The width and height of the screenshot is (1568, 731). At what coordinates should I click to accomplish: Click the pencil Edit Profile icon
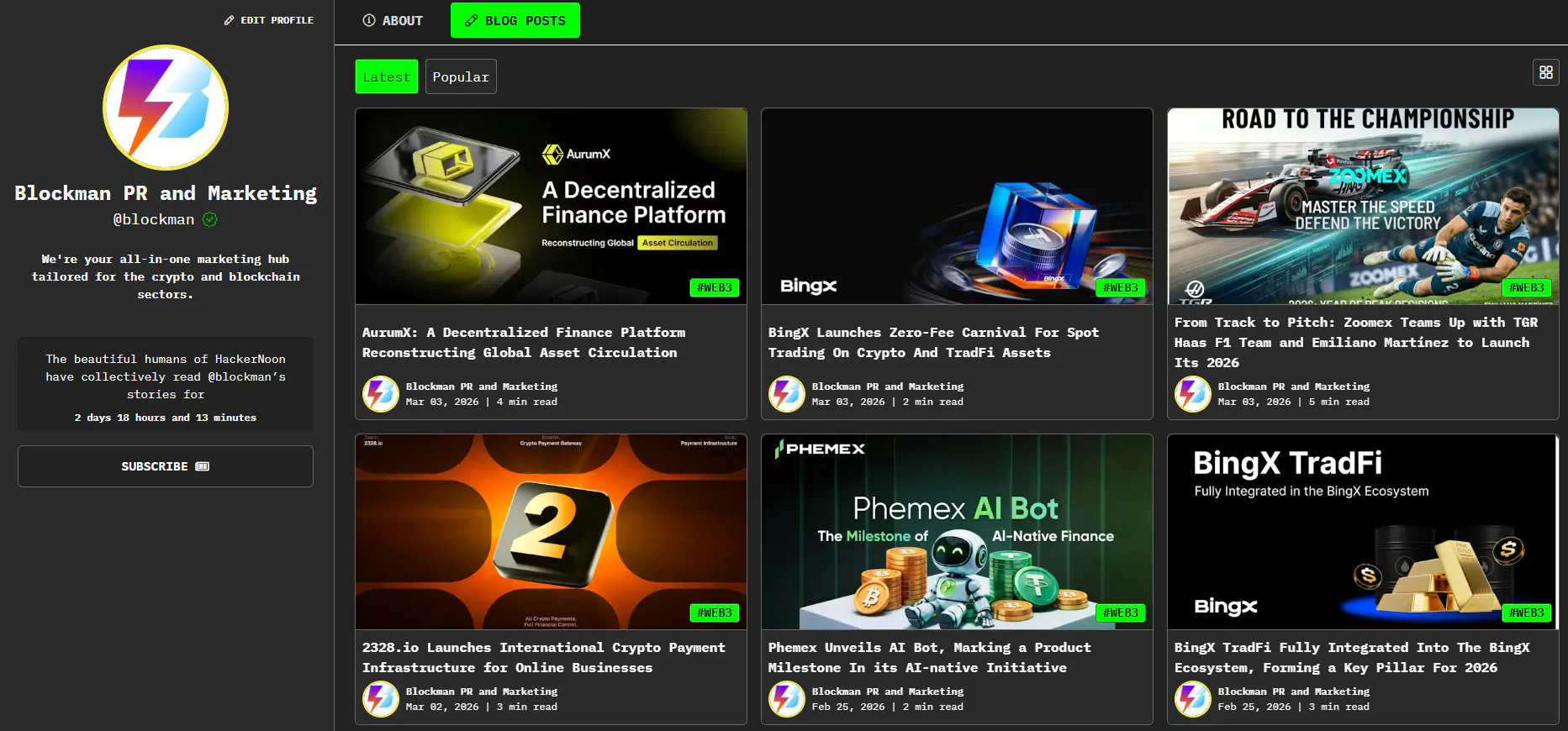(229, 20)
